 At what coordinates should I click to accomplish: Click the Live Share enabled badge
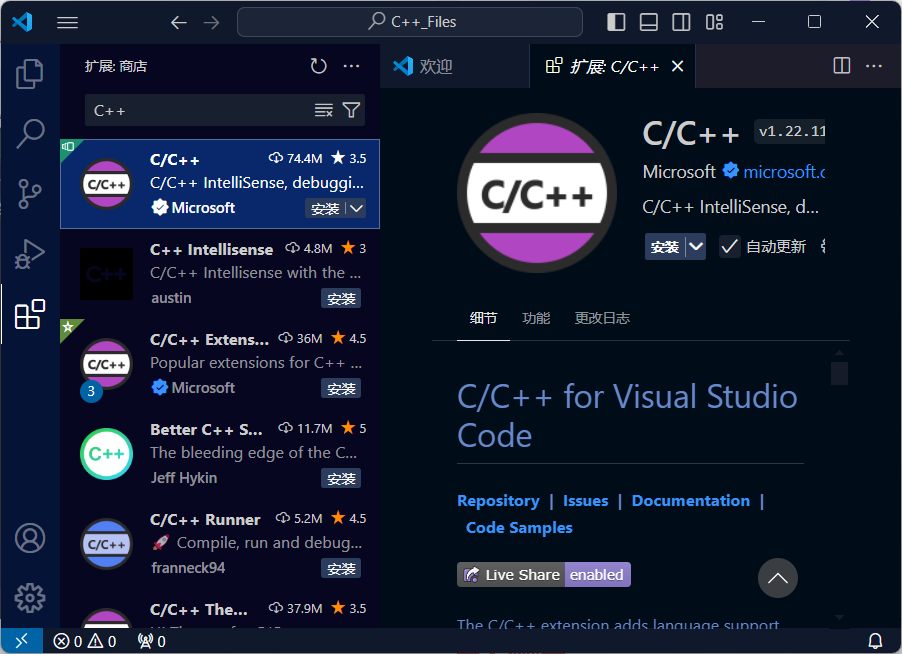544,575
